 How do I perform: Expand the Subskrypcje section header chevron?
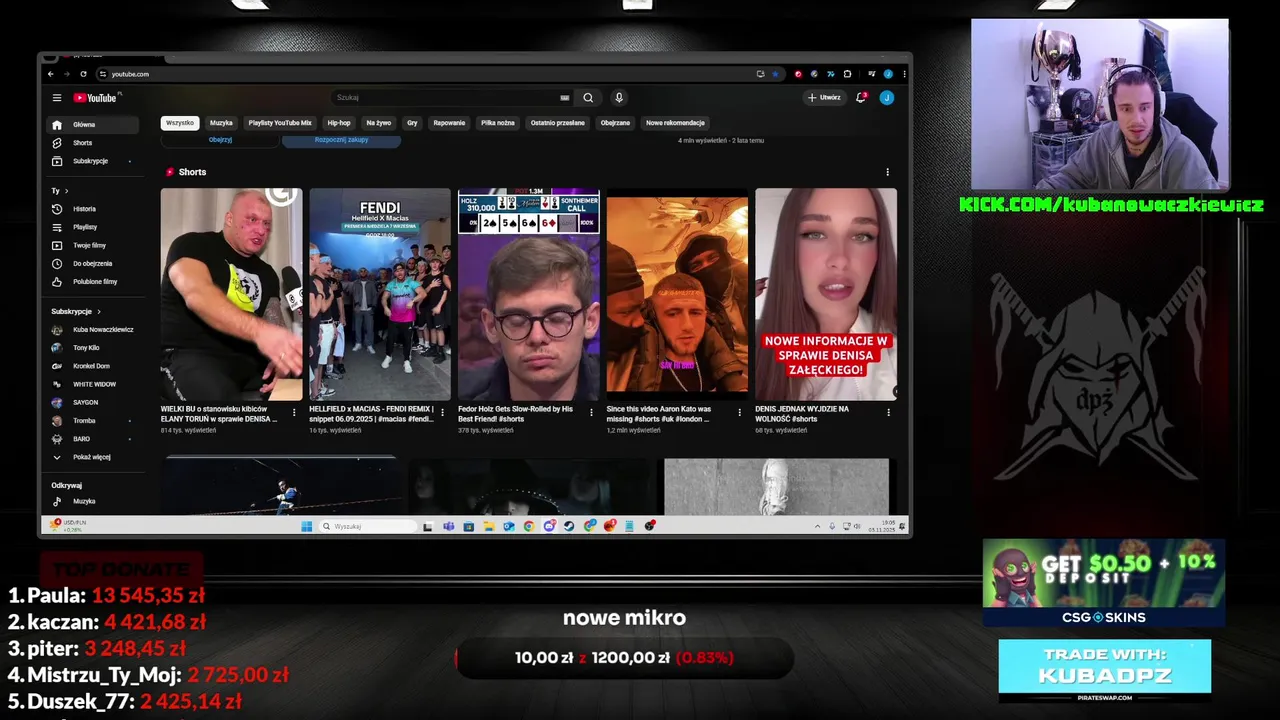[98, 311]
